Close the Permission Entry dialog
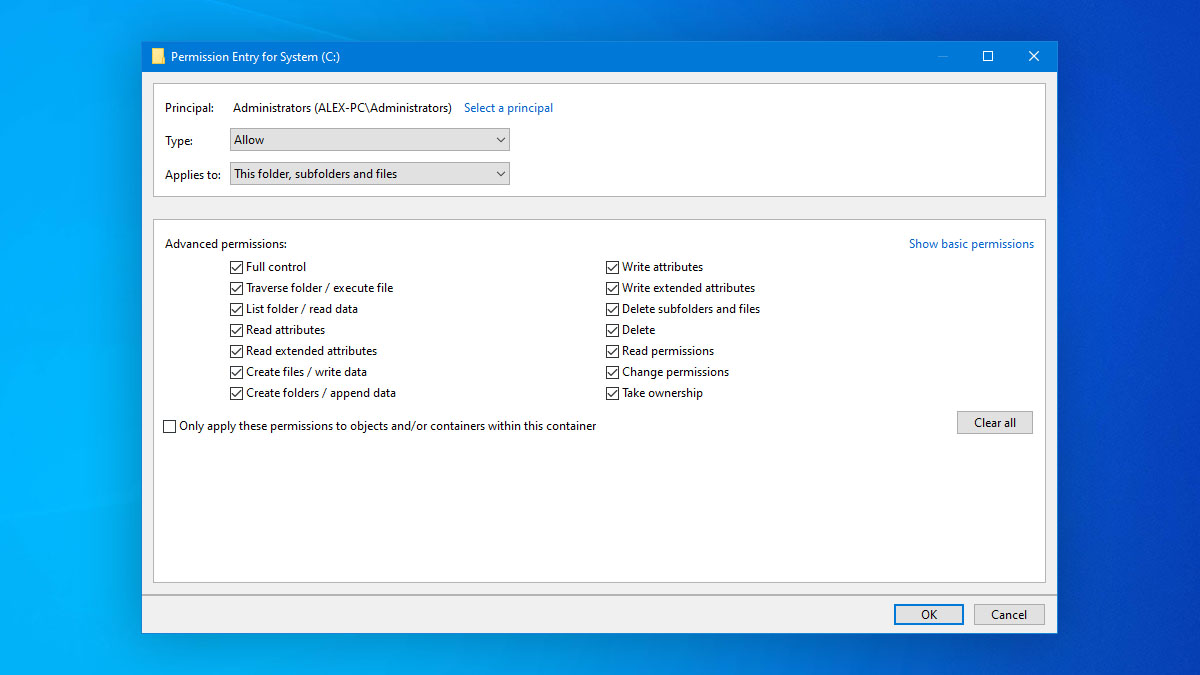The height and width of the screenshot is (675, 1200). [1034, 57]
